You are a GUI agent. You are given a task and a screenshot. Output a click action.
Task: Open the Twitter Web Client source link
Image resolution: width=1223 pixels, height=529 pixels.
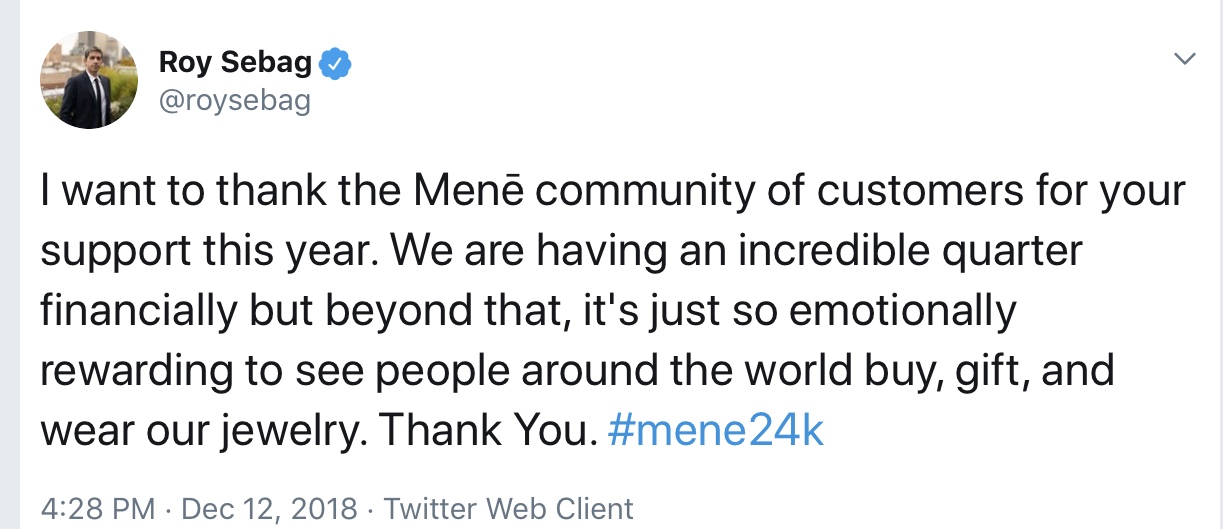509,508
